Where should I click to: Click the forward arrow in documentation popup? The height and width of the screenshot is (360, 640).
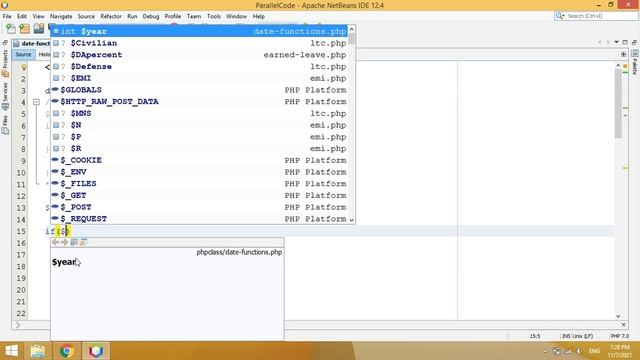(x=64, y=242)
